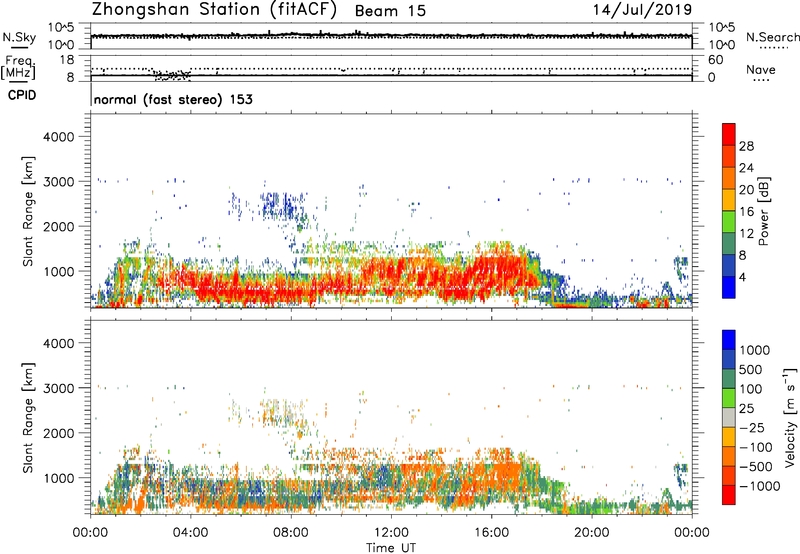Screen dimensions: 800x554
Task: Click the '28' power colorbar value
Action: coord(746,146)
